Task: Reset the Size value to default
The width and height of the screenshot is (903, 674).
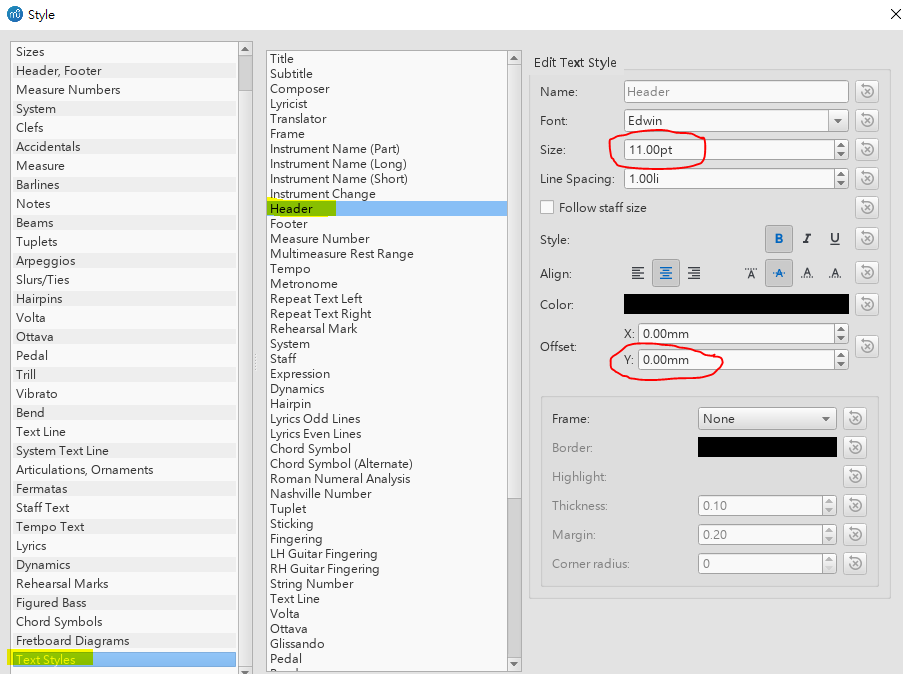Action: point(867,149)
